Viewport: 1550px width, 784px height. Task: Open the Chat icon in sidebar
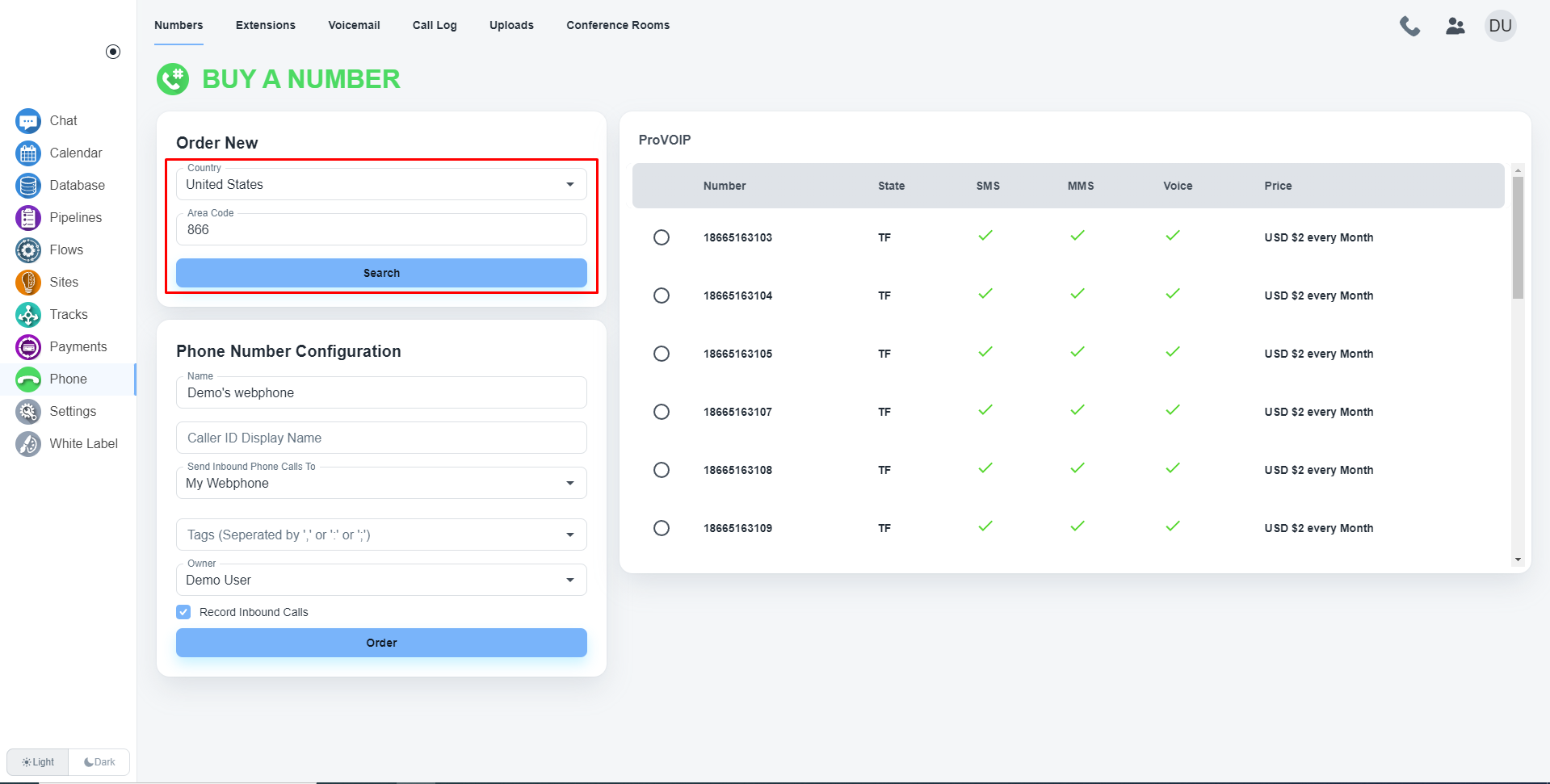(28, 121)
